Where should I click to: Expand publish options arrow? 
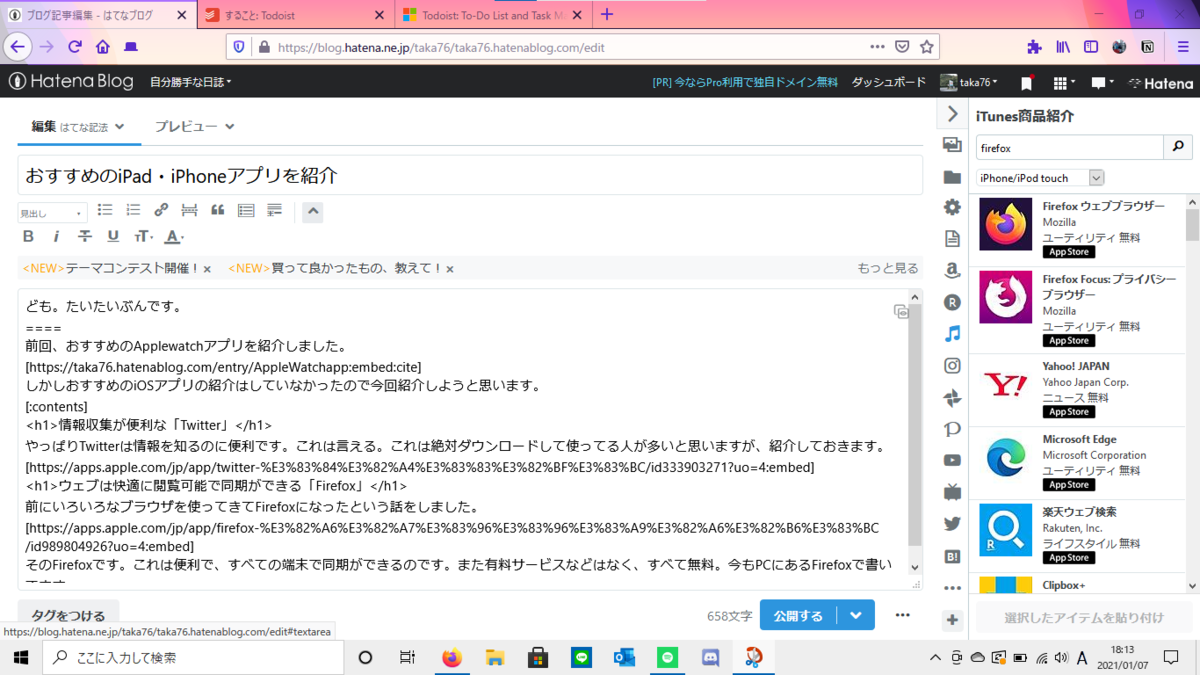coord(856,616)
